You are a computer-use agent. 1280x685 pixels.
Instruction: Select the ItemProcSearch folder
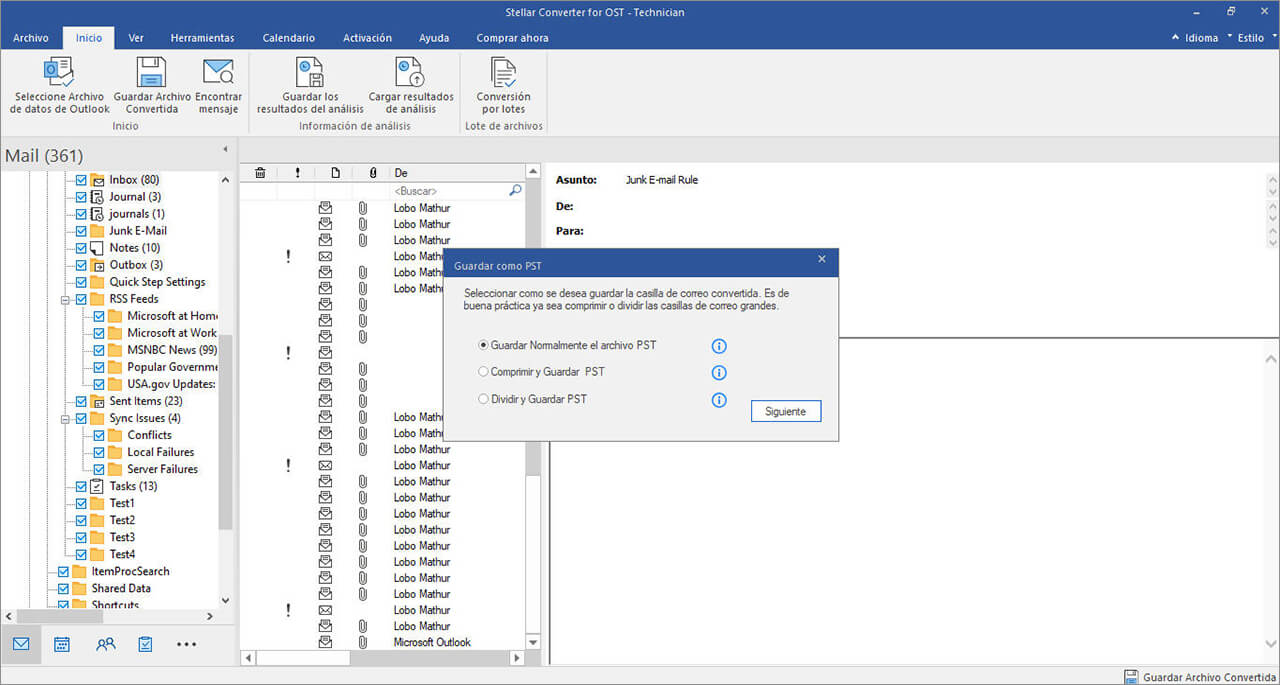pyautogui.click(x=131, y=571)
